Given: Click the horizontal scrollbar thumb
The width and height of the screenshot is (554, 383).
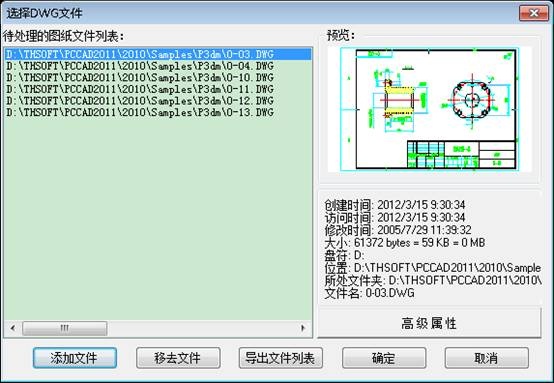Looking at the screenshot, I should coord(65,328).
